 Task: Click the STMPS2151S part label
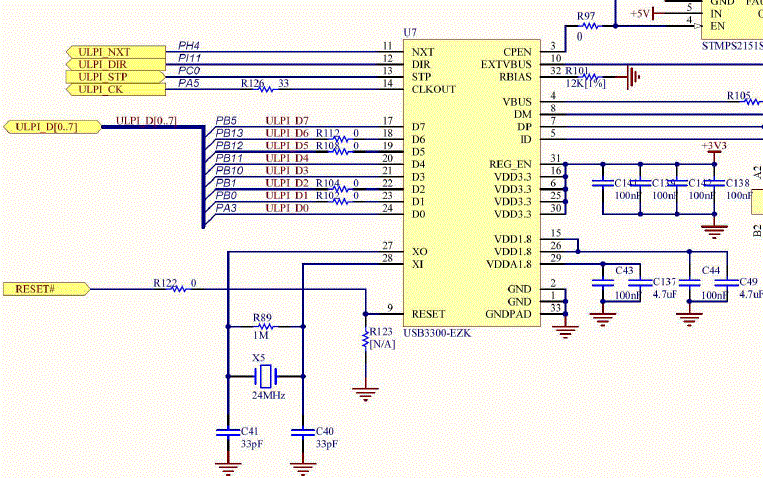(x=732, y=46)
